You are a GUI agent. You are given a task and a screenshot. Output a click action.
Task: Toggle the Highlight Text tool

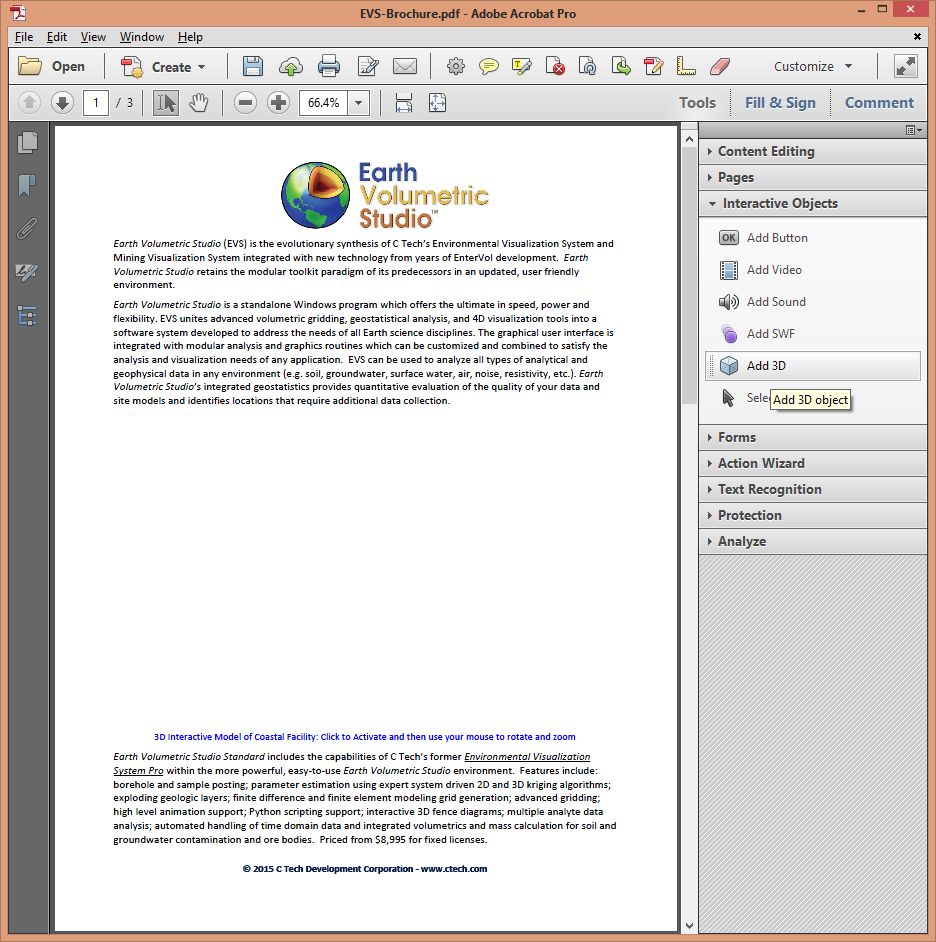tap(521, 66)
